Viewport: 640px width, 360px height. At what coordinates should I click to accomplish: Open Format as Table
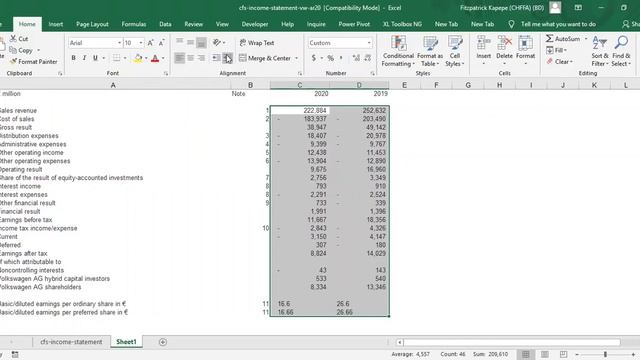[x=430, y=51]
